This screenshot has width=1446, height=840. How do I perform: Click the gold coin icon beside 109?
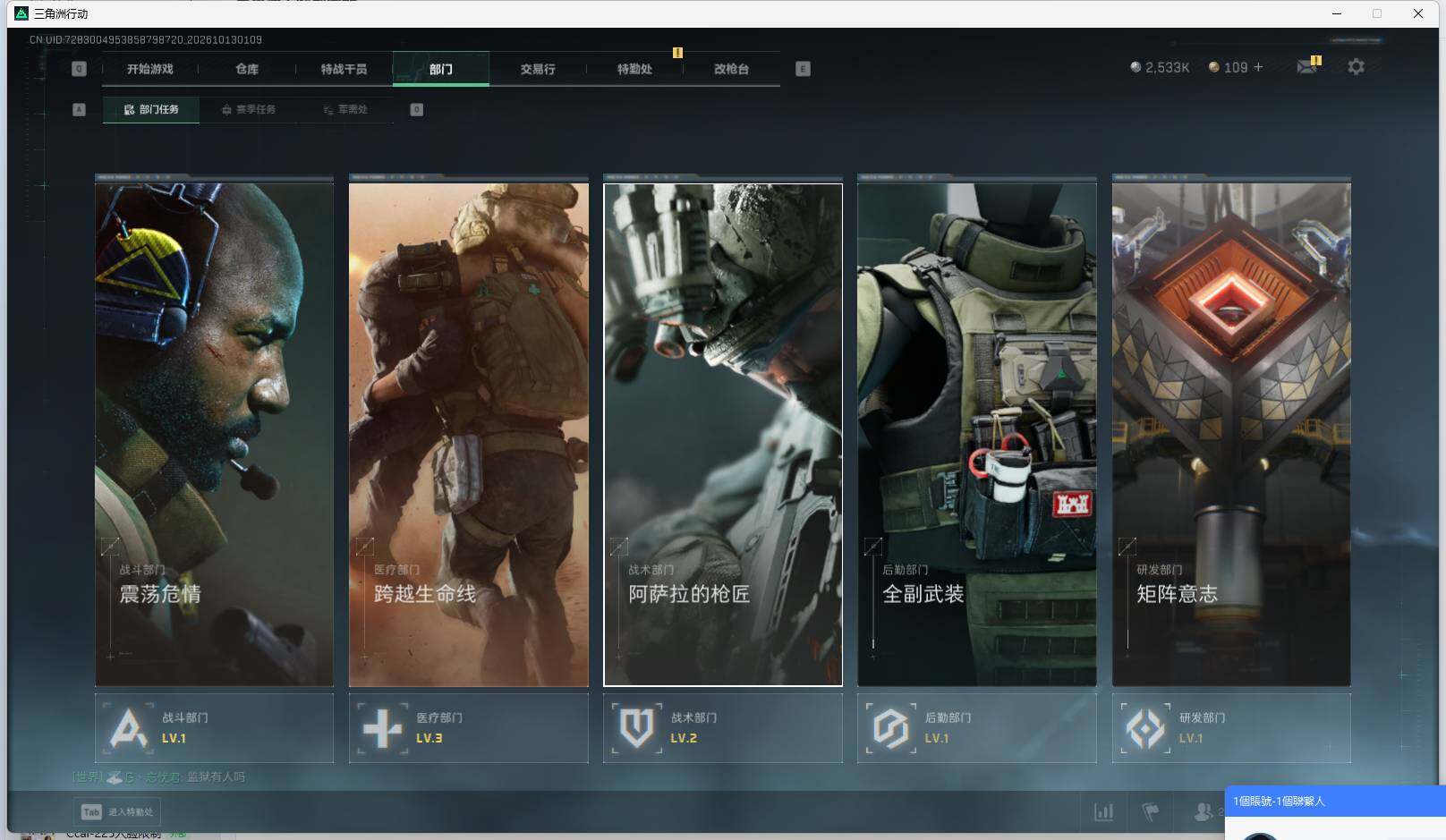tap(1214, 67)
